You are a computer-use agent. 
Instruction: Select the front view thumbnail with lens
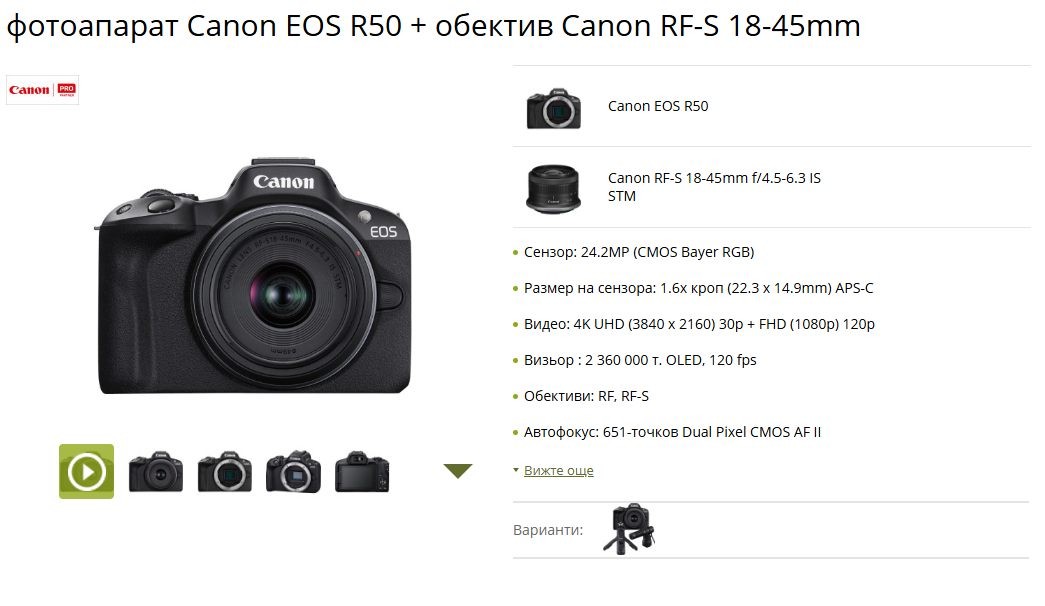156,472
